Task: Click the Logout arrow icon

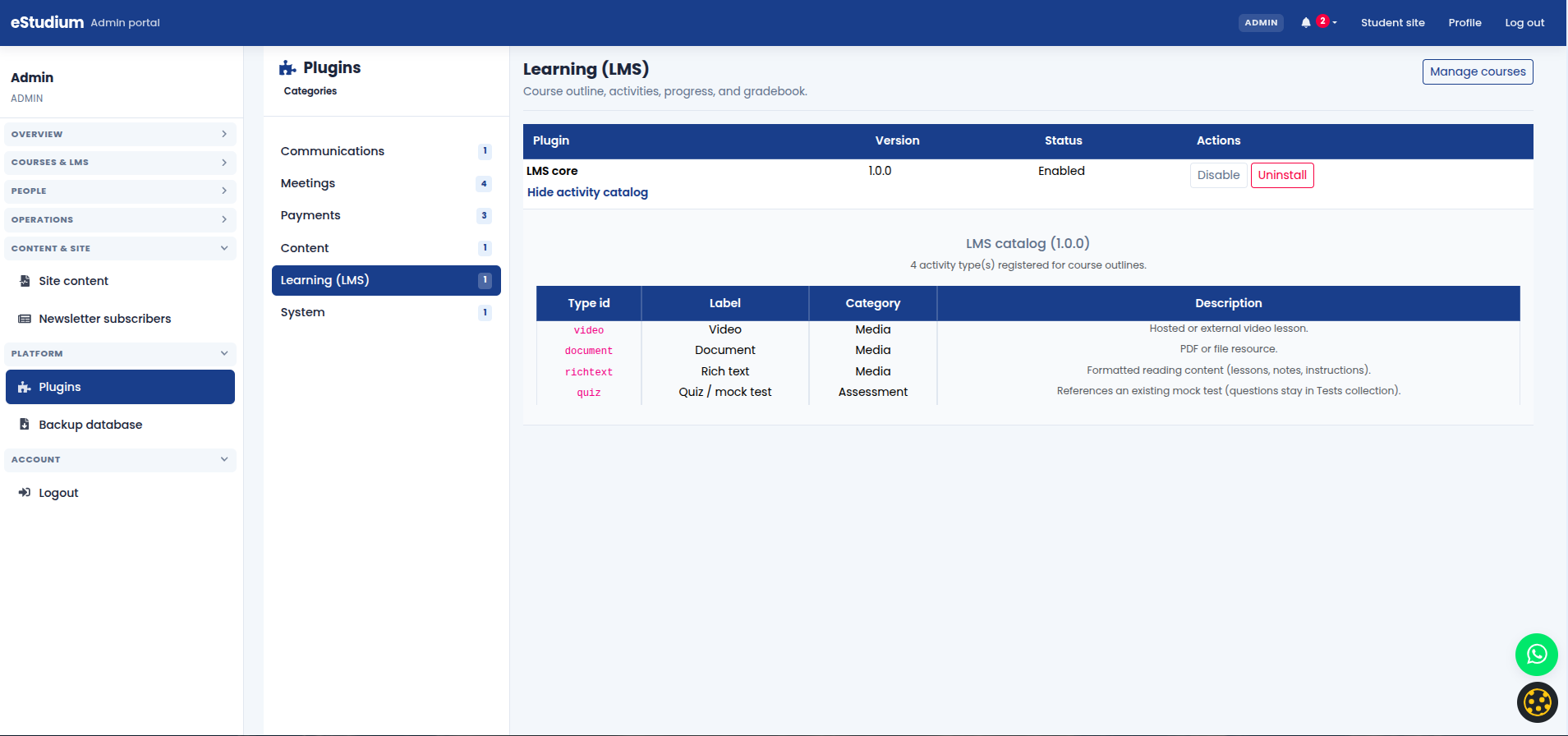Action: (x=25, y=493)
